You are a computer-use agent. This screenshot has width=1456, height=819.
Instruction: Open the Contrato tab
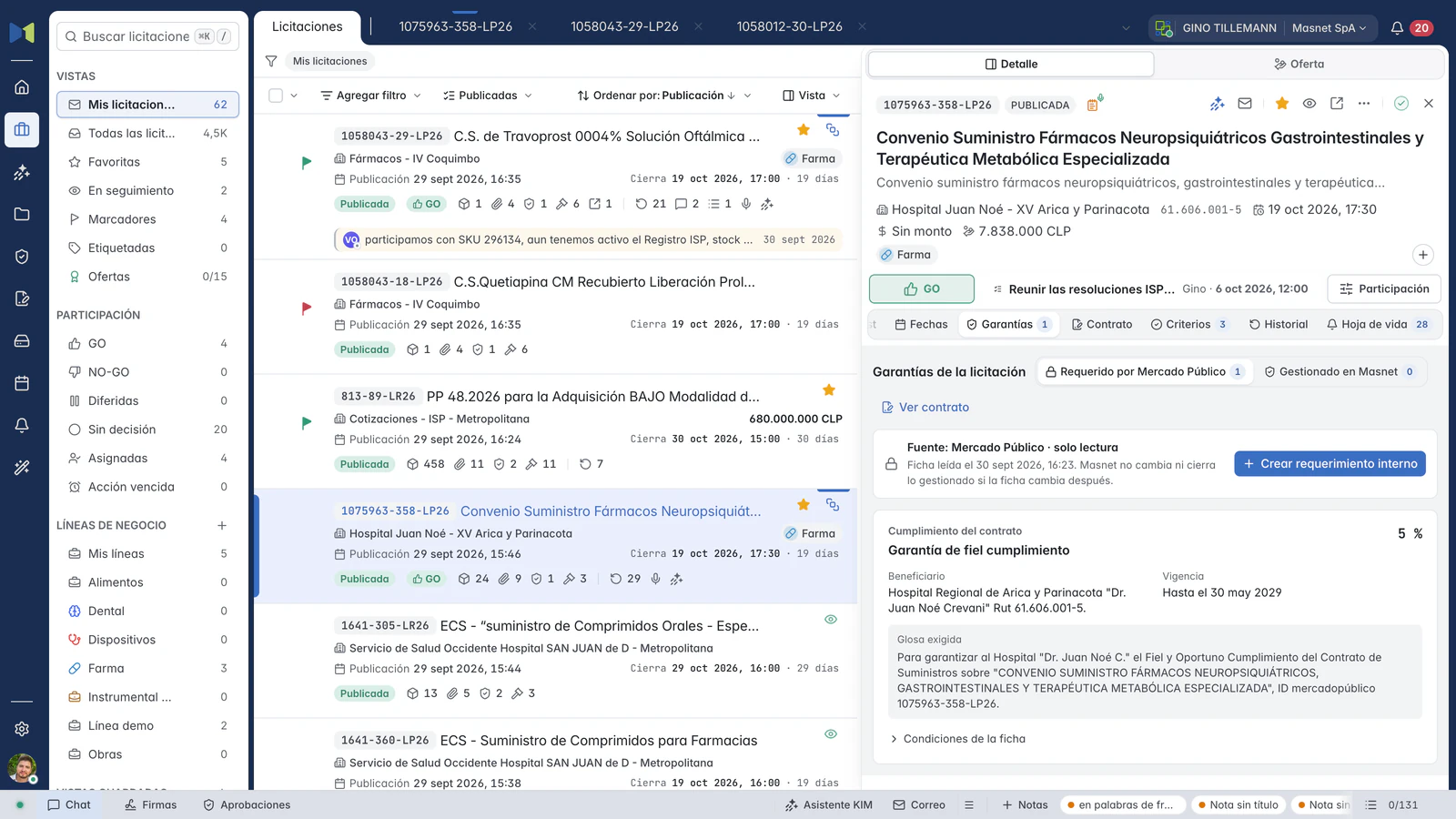1102,324
